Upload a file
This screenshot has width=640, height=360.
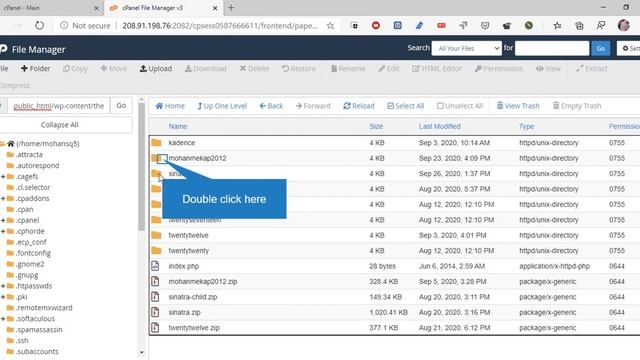[156, 69]
